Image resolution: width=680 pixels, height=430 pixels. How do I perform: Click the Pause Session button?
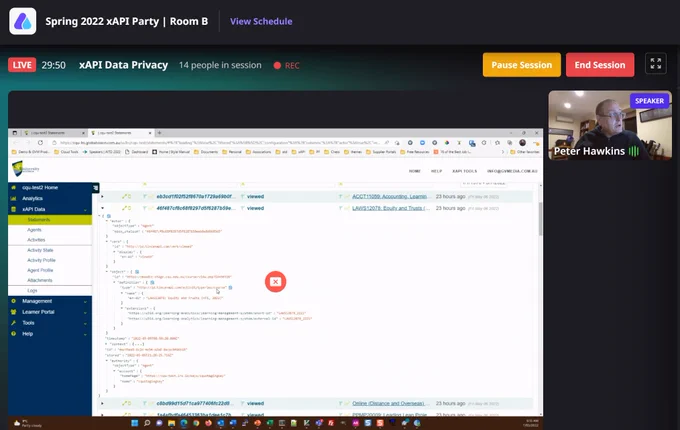click(x=521, y=65)
